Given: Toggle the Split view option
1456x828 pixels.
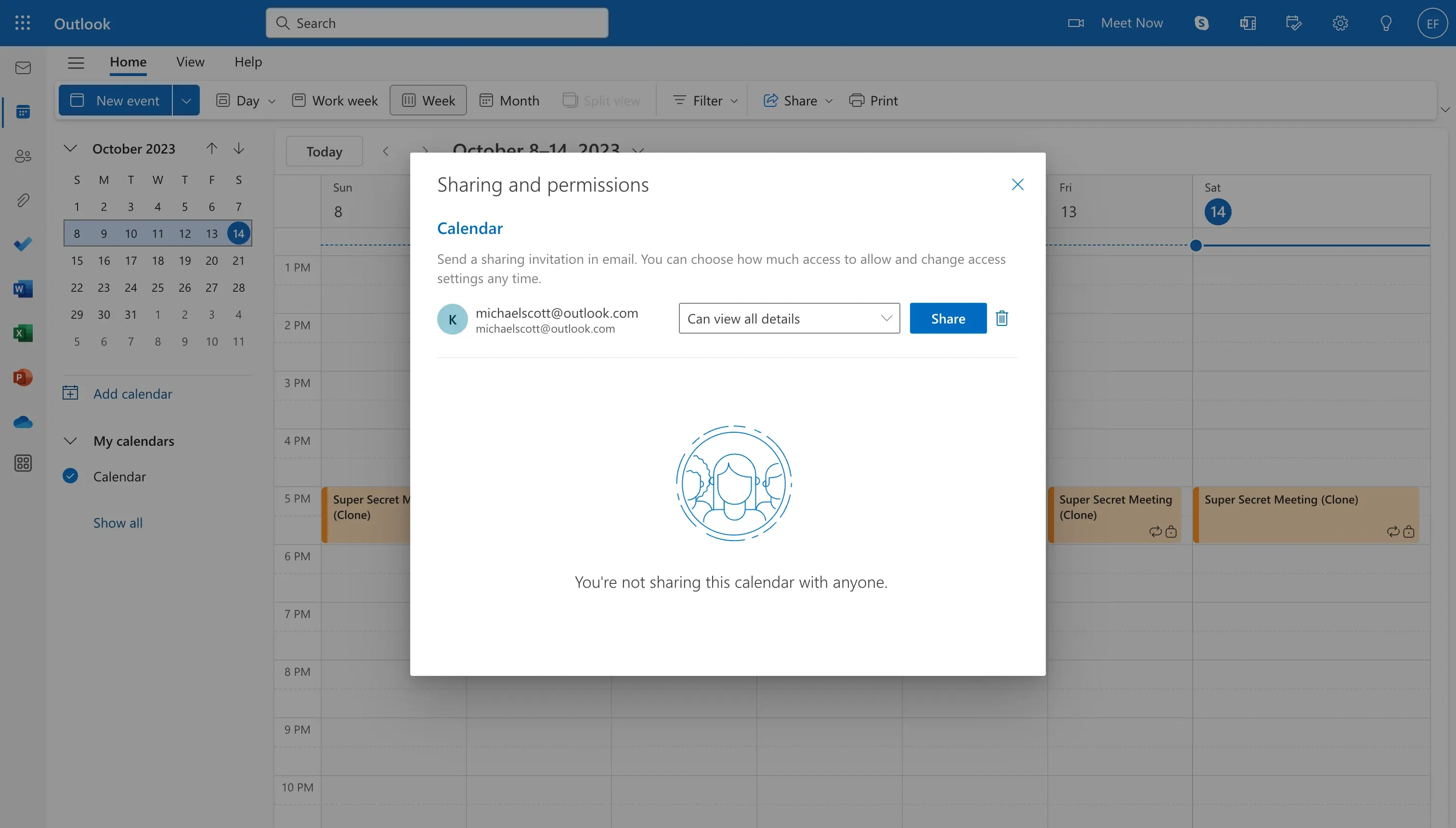Looking at the screenshot, I should [x=601, y=99].
